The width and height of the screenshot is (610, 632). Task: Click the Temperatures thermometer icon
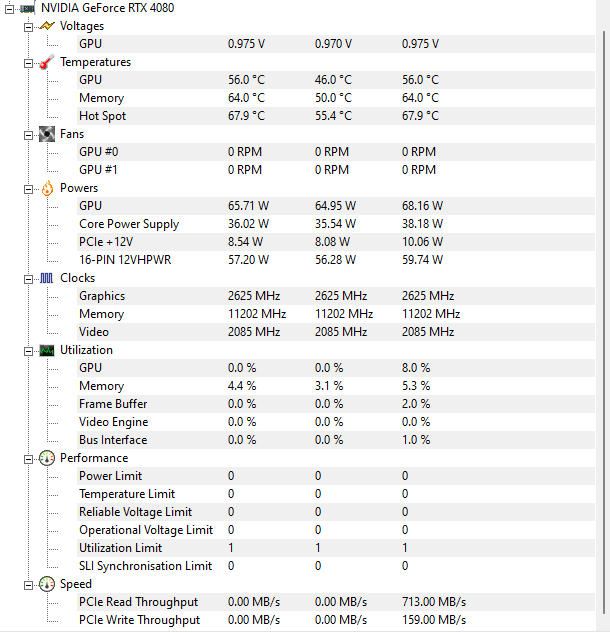click(46, 62)
